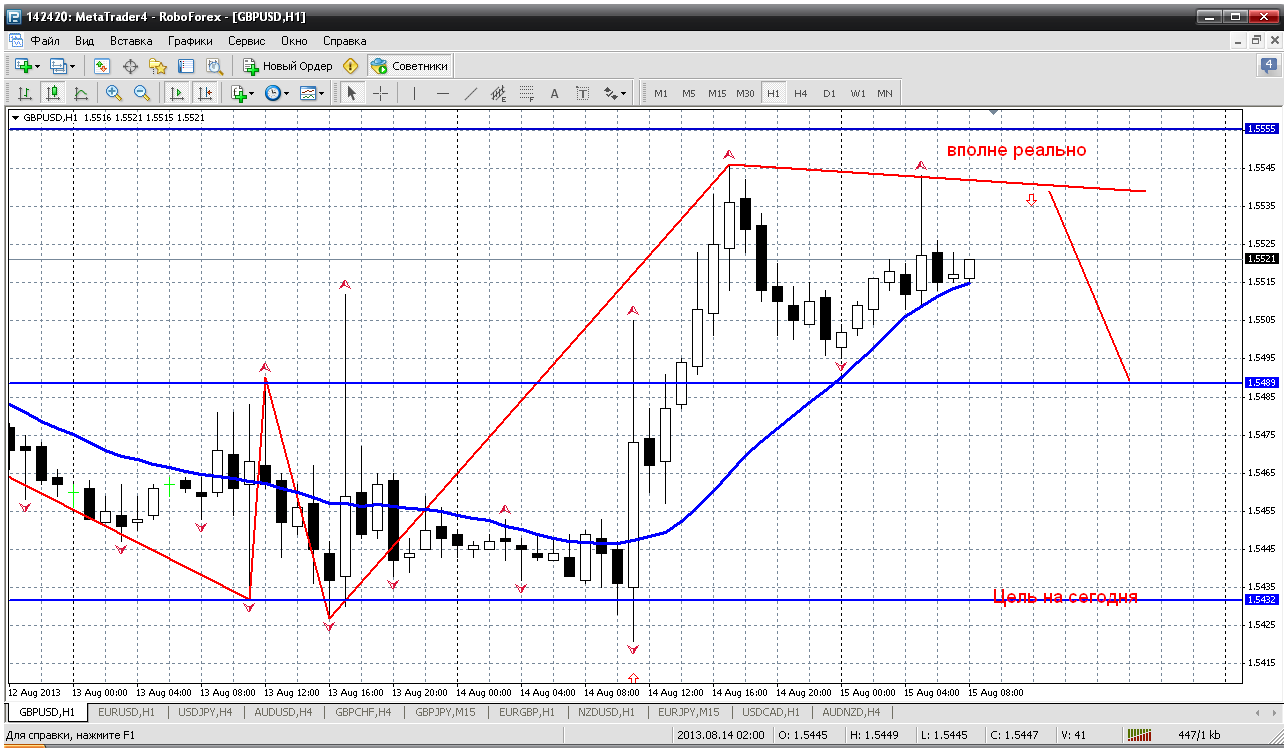Select the text tool A
Screen dimensions: 1288x748
point(555,93)
